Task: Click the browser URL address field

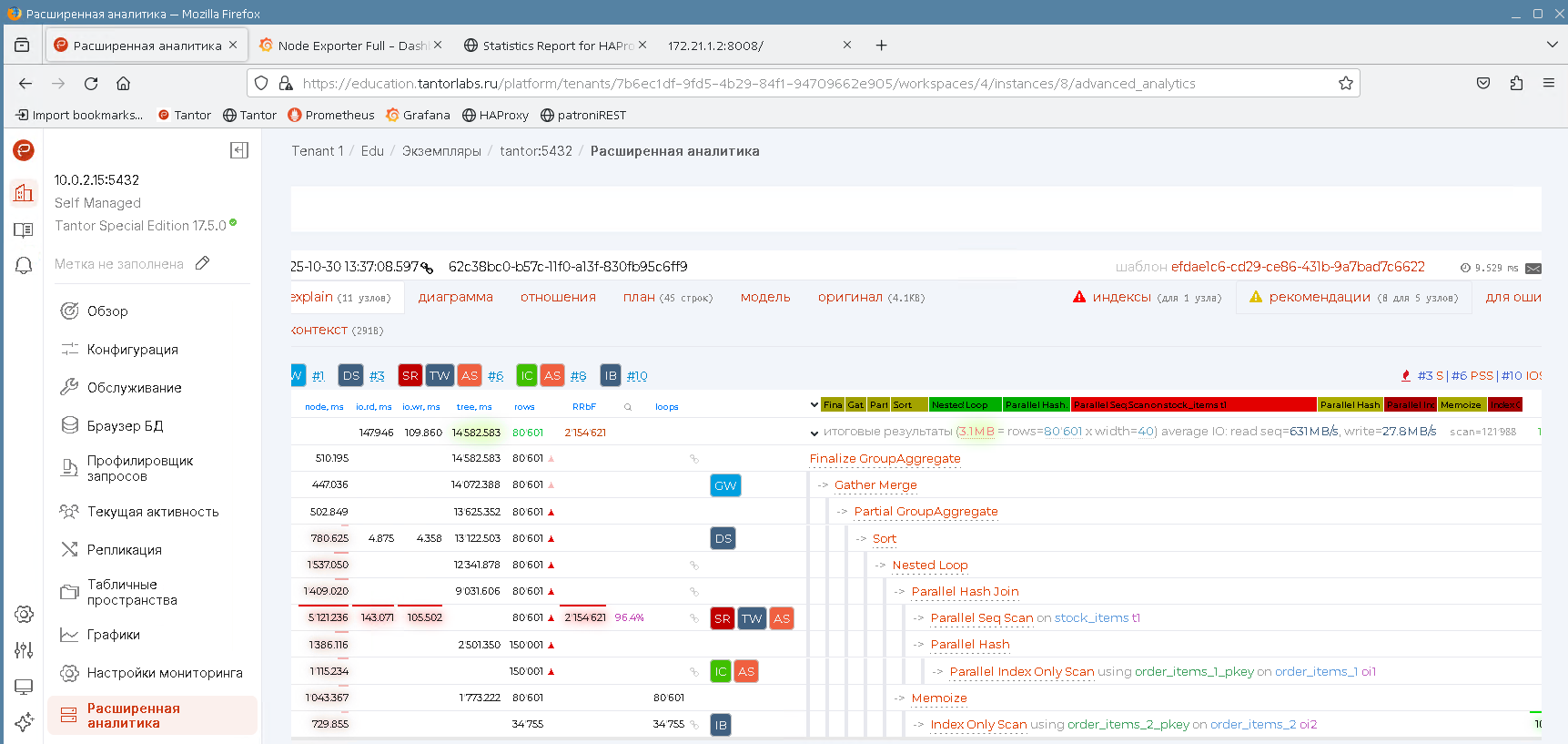Action: tap(801, 84)
